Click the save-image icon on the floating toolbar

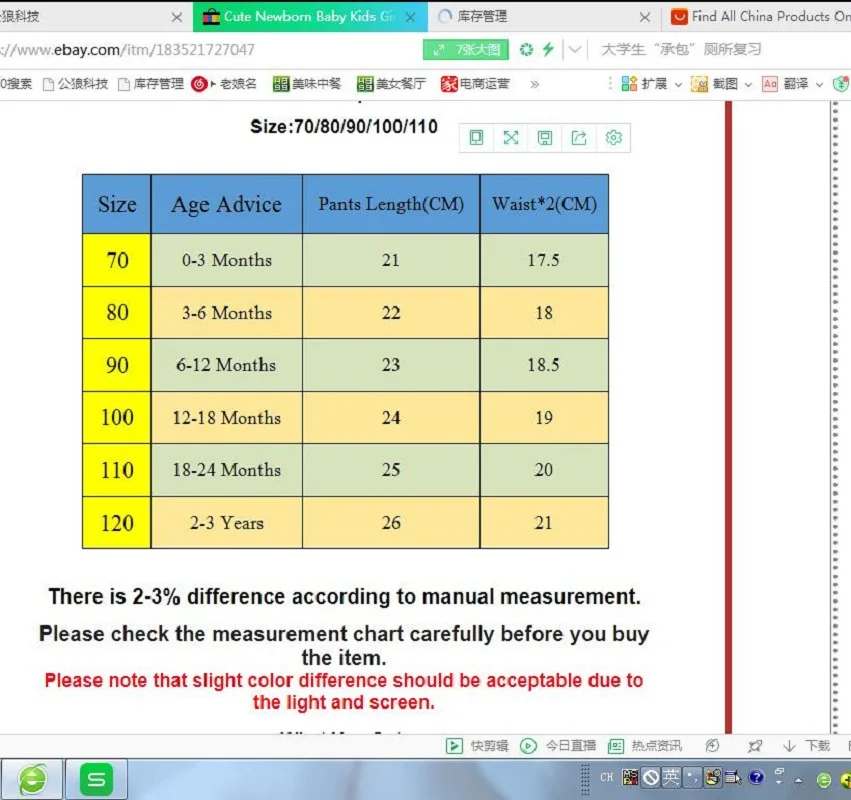[545, 138]
